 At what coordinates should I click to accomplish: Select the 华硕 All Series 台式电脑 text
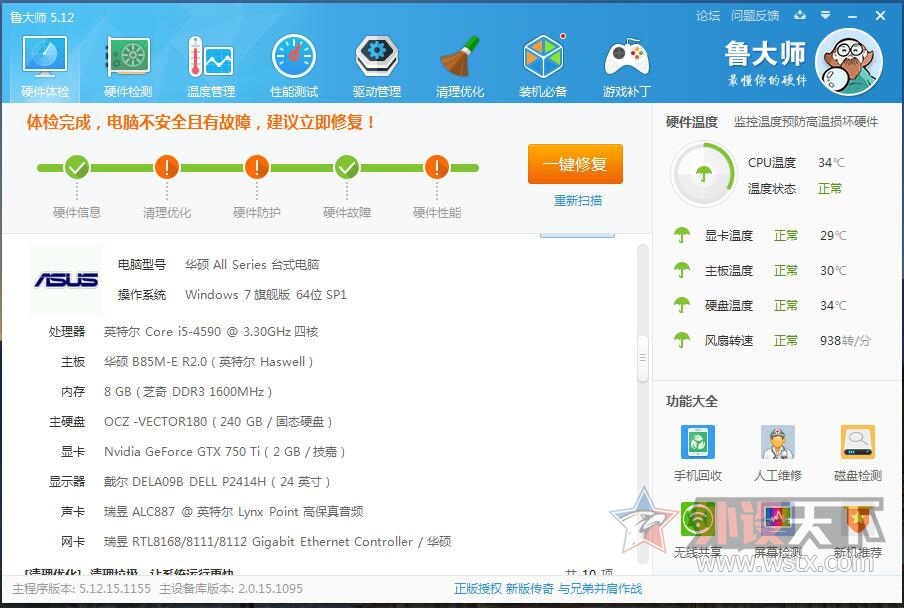coord(252,265)
